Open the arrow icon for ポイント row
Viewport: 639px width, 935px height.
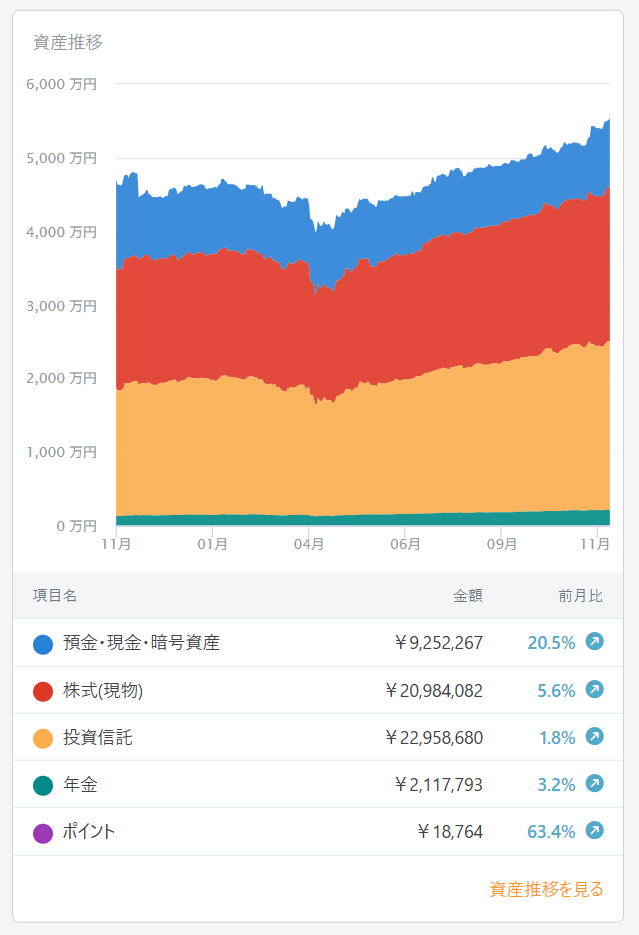point(594,831)
